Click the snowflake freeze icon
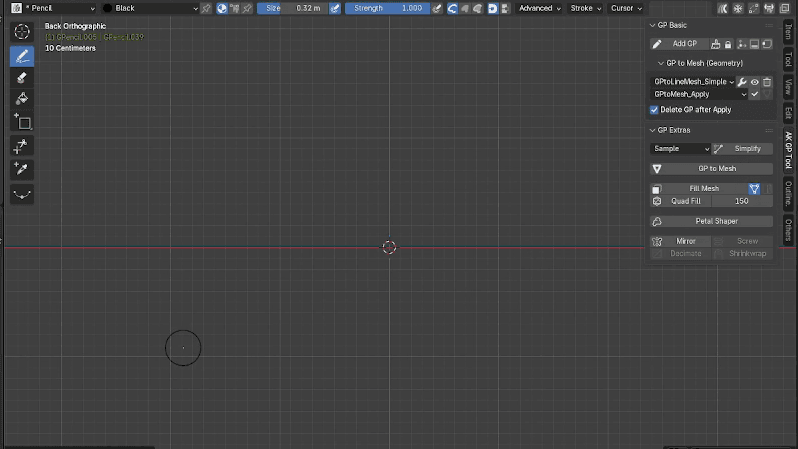This screenshot has height=449, width=798. [x=737, y=8]
